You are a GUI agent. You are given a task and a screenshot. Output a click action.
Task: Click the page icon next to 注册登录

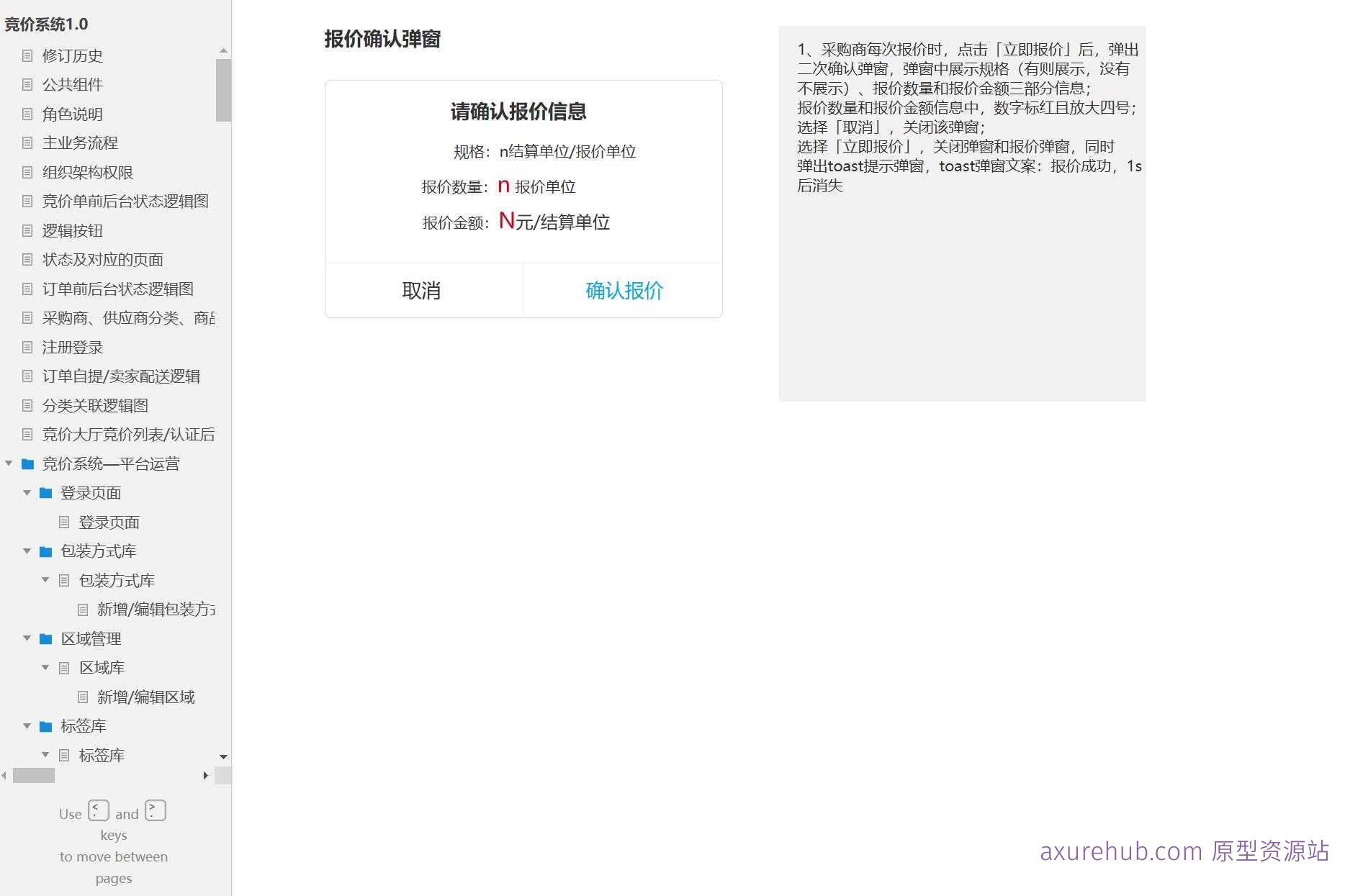pos(26,347)
